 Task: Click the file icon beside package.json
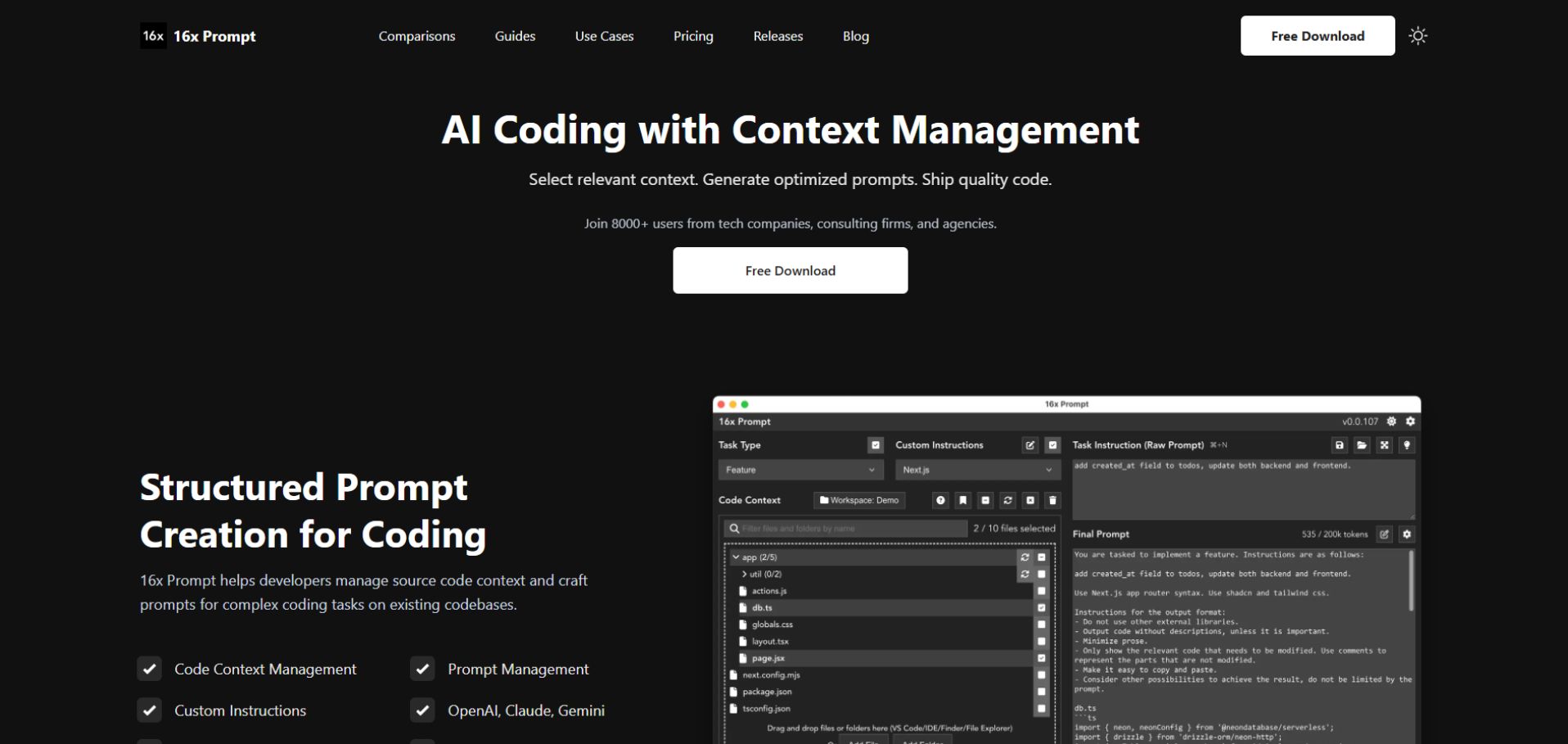click(734, 692)
